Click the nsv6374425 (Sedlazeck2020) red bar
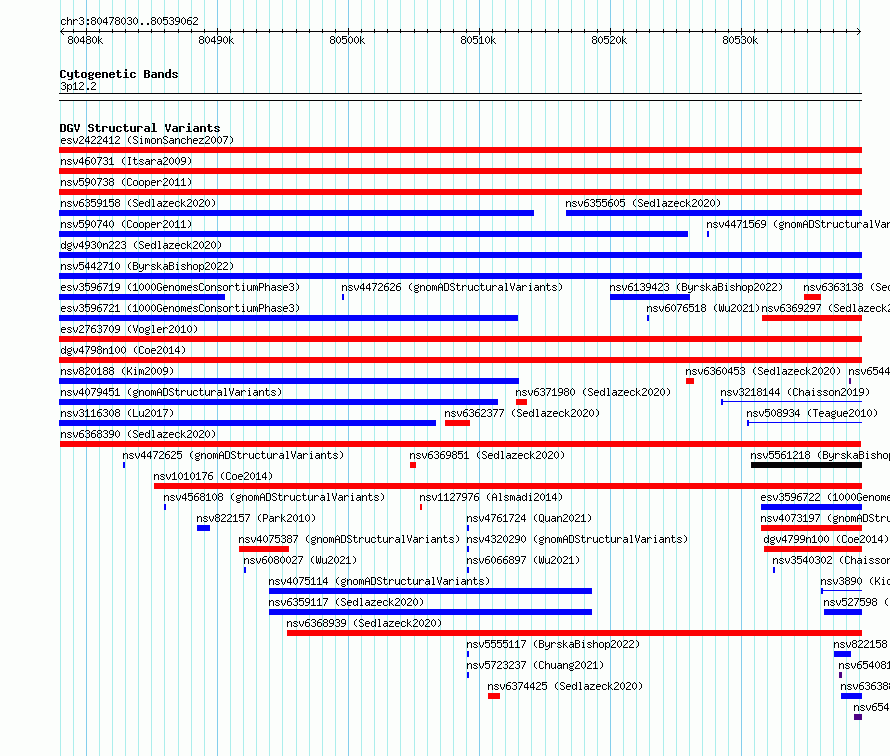Screen dimensions: 890x756 (494, 696)
